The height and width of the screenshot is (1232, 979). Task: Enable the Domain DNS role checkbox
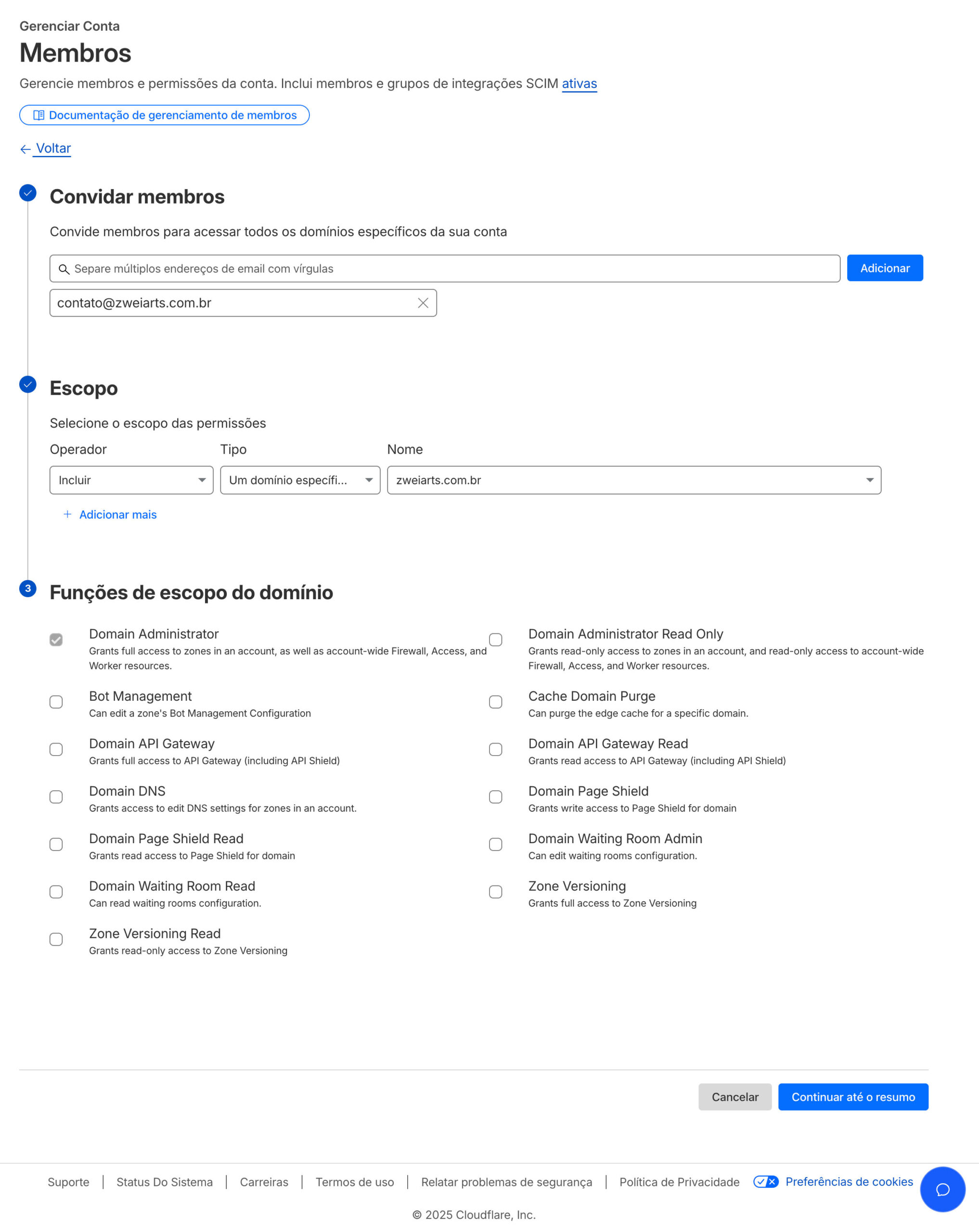point(56,796)
